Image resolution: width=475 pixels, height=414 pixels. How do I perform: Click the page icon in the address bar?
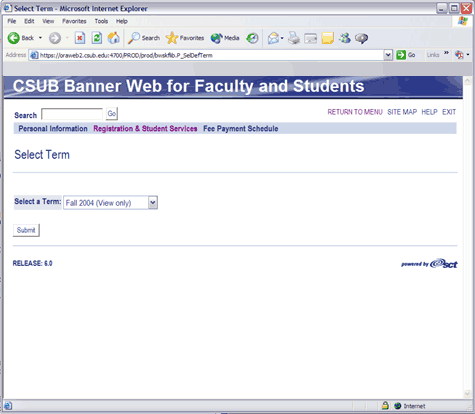[x=34, y=55]
